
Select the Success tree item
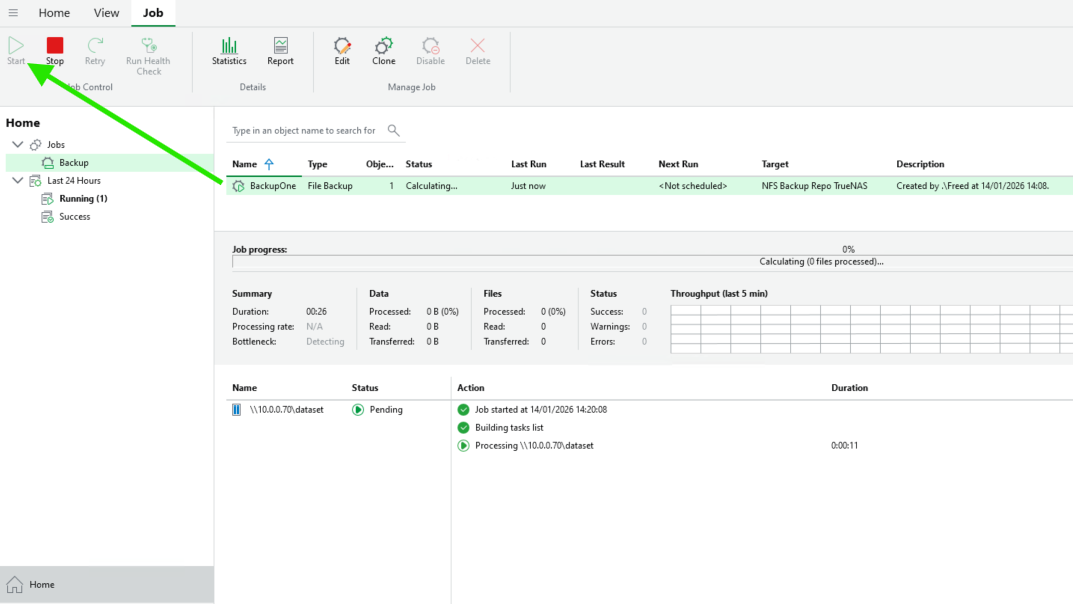(74, 217)
